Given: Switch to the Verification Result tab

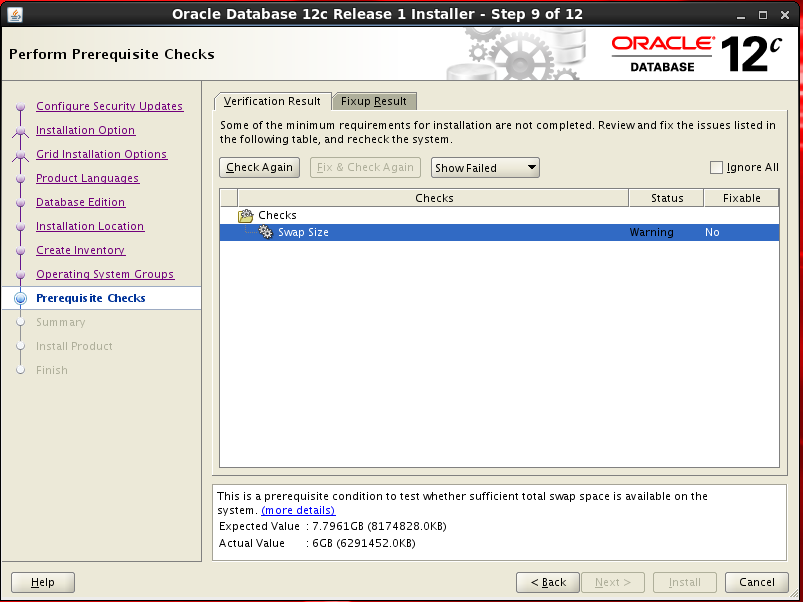Looking at the screenshot, I should tap(272, 101).
